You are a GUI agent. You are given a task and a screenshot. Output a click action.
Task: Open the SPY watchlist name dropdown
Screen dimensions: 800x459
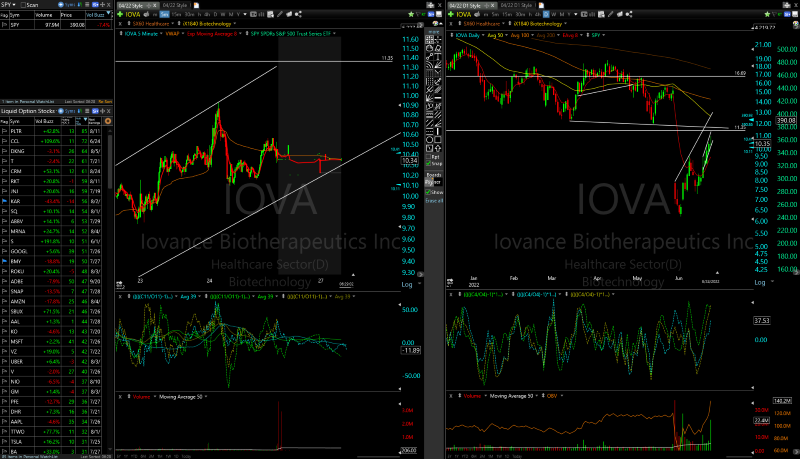pyautogui.click(x=14, y=5)
